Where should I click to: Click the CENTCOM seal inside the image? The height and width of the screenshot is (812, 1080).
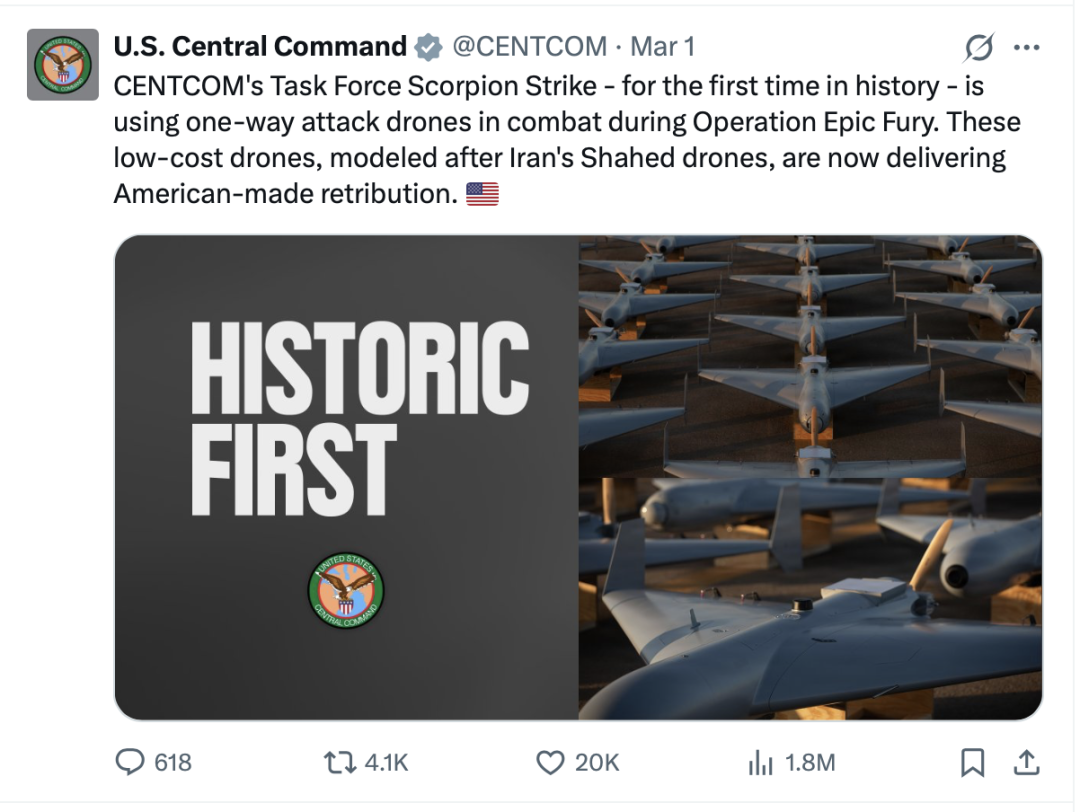[x=346, y=590]
